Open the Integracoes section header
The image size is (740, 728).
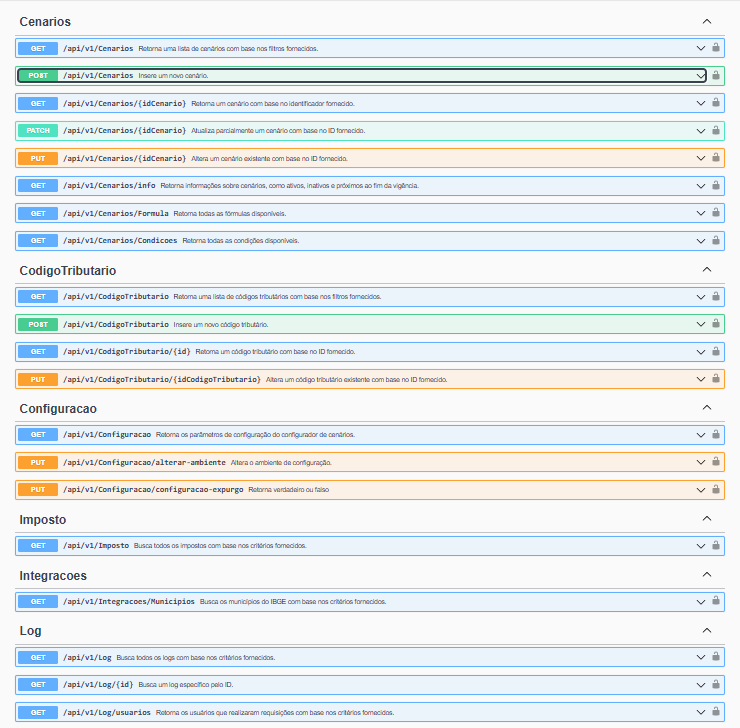coord(53,576)
